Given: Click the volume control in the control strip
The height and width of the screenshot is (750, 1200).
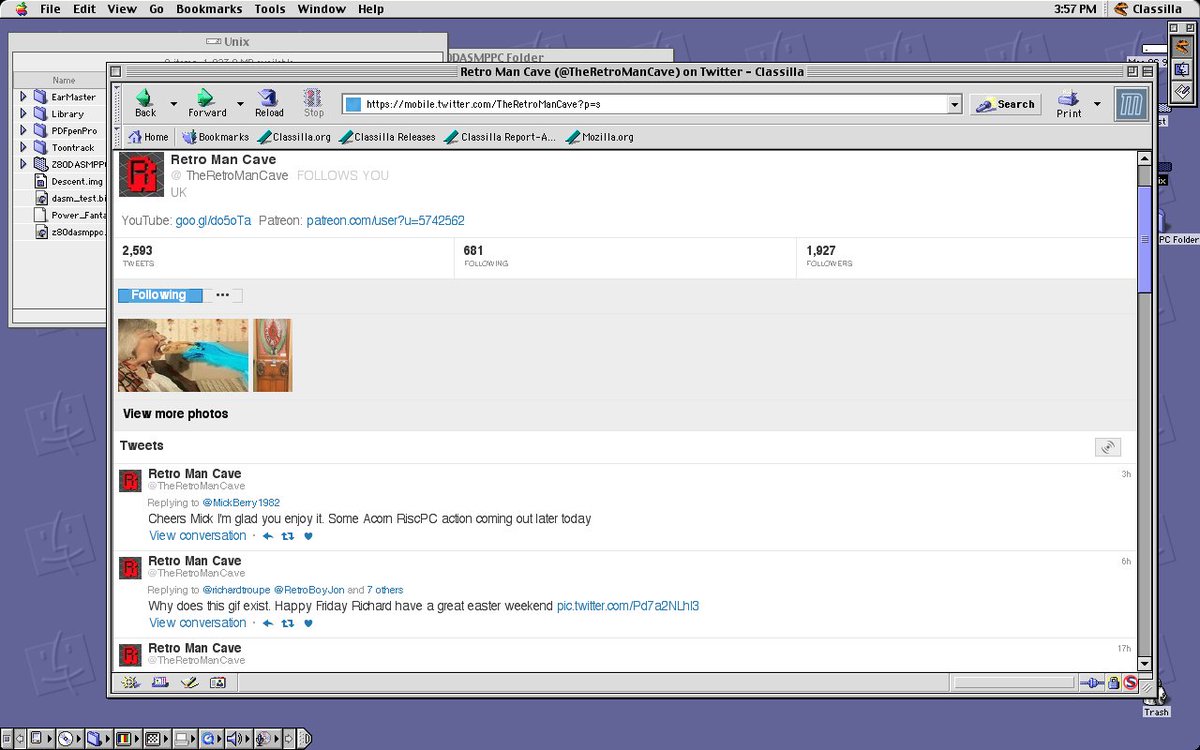Looking at the screenshot, I should 235,738.
